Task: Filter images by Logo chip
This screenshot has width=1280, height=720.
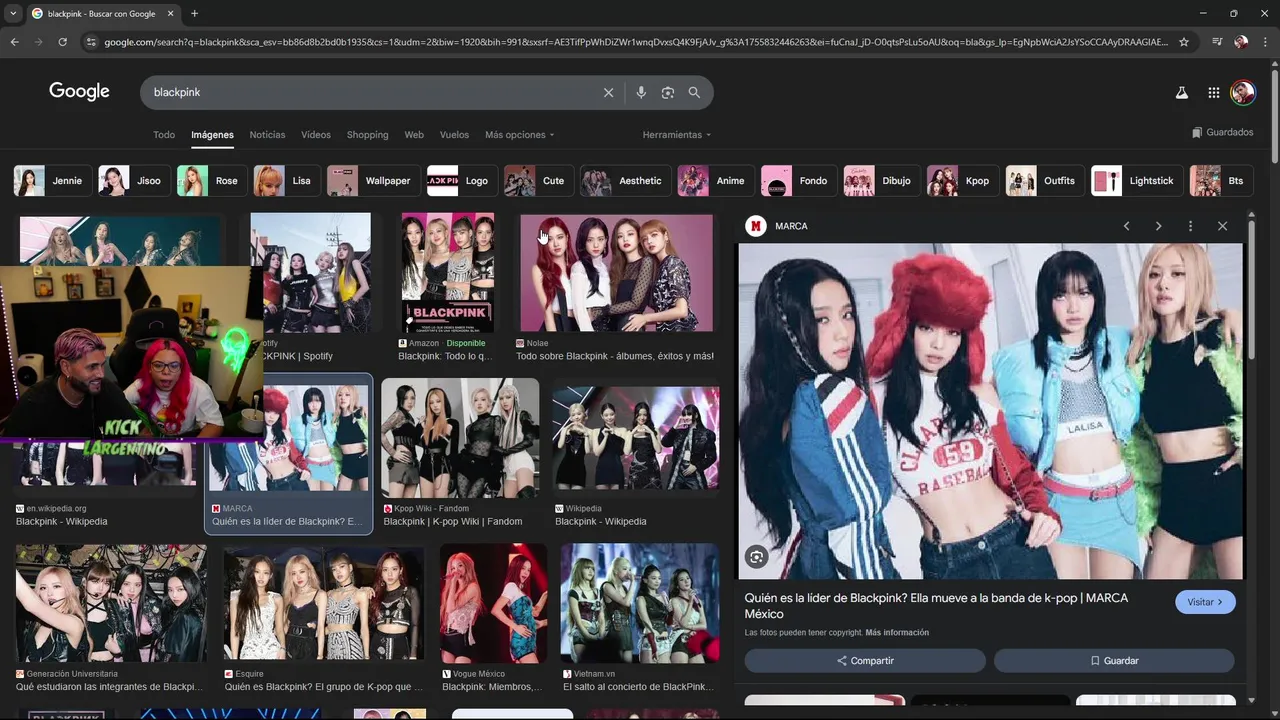Action: (462, 181)
